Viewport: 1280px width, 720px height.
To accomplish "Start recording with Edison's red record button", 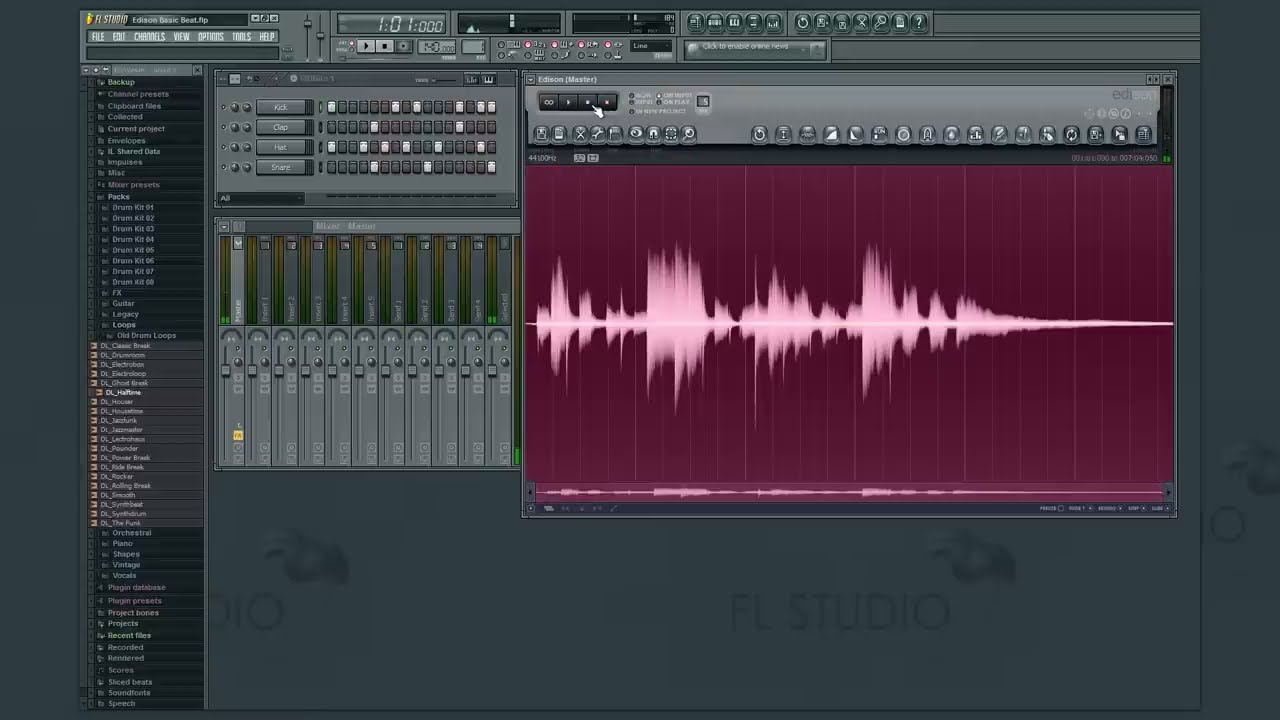I will click(607, 102).
